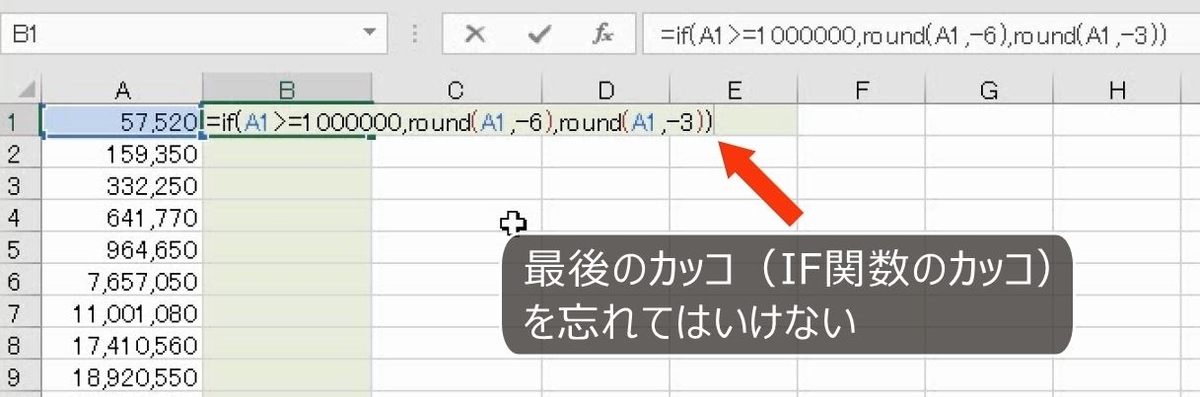Image resolution: width=1200 pixels, height=397 pixels.
Task: Select row 7 header
Action: click(21, 313)
